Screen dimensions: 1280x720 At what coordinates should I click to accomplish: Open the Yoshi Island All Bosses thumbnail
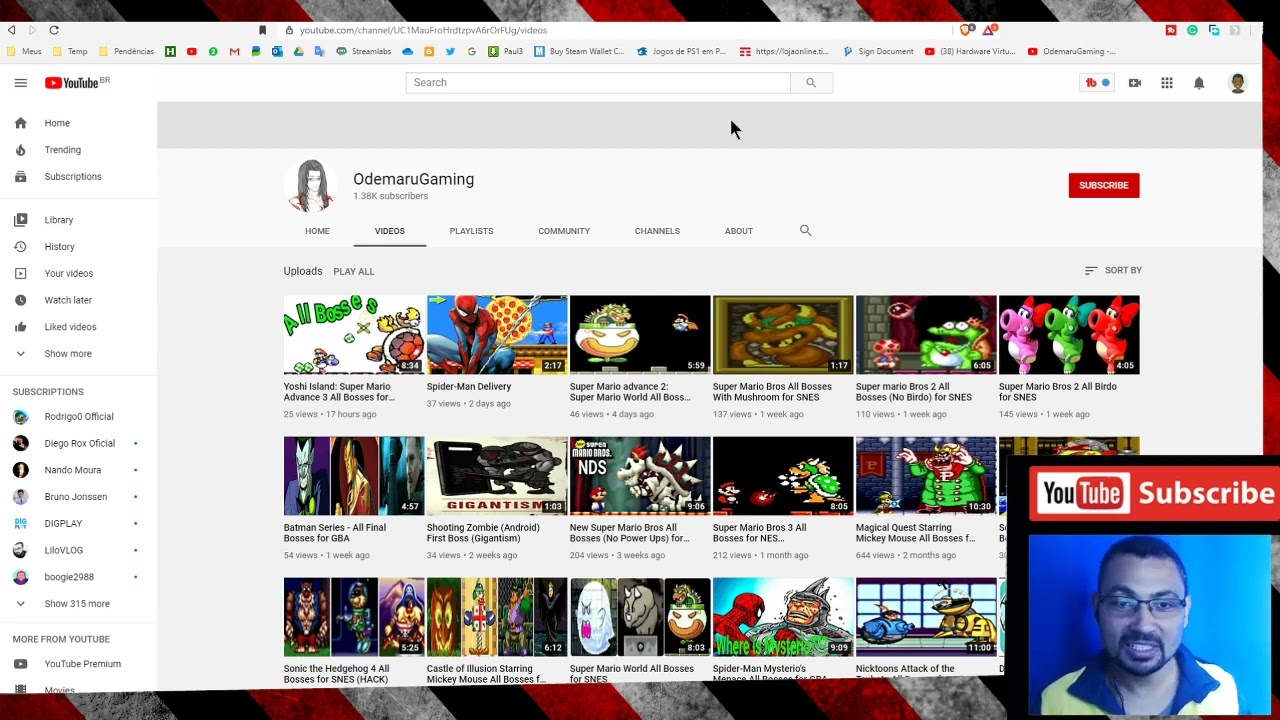point(354,335)
